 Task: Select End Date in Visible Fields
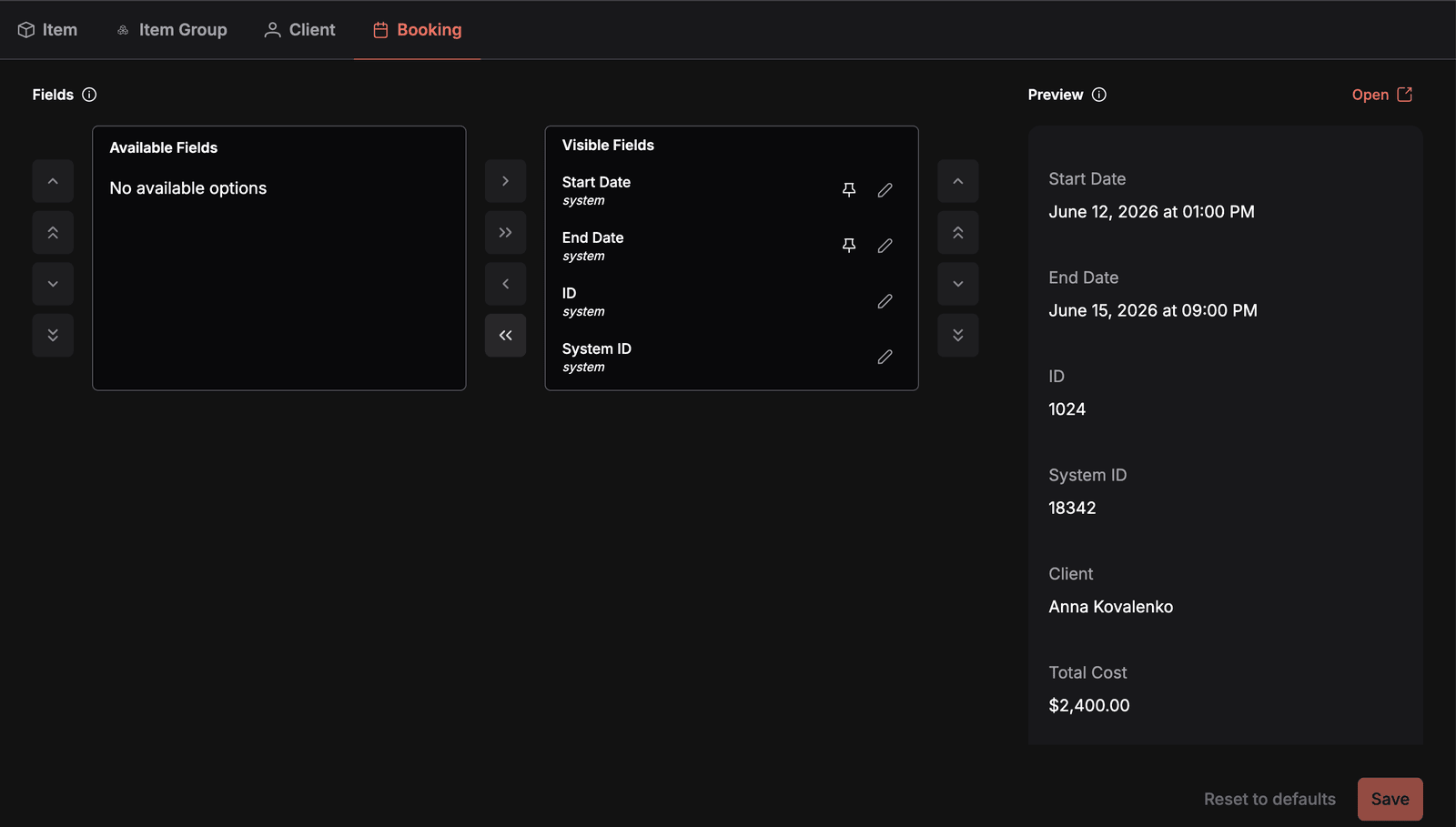731,246
